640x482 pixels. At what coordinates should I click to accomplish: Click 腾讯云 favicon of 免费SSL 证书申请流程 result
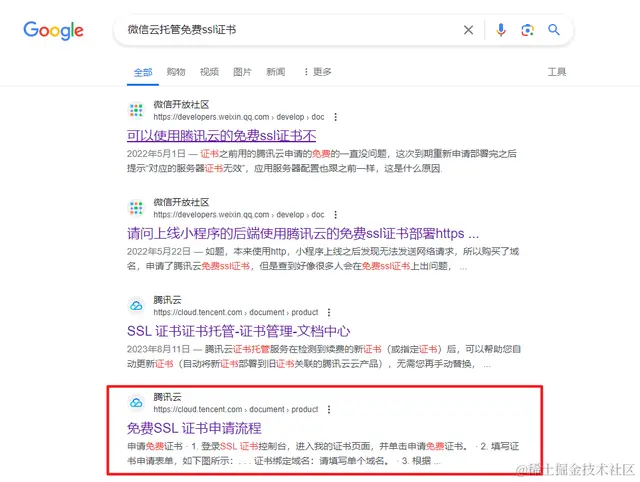tap(136, 403)
